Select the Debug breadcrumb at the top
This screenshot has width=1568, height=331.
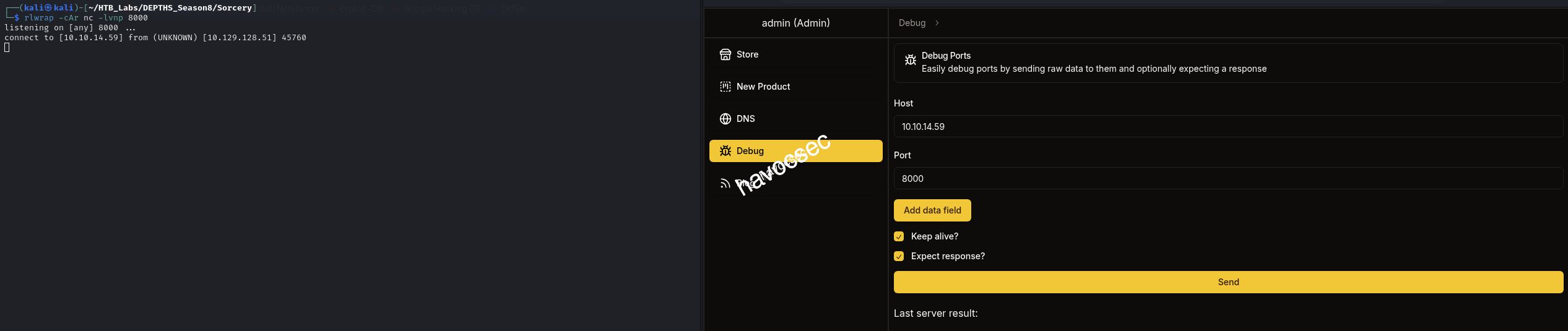click(x=912, y=23)
